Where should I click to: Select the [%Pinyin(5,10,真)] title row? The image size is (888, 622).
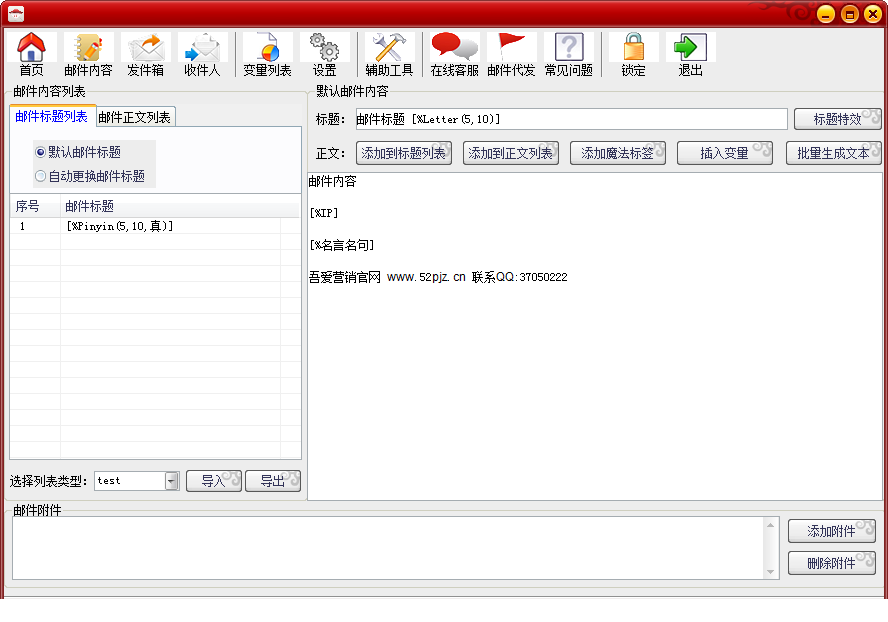click(x=155, y=226)
